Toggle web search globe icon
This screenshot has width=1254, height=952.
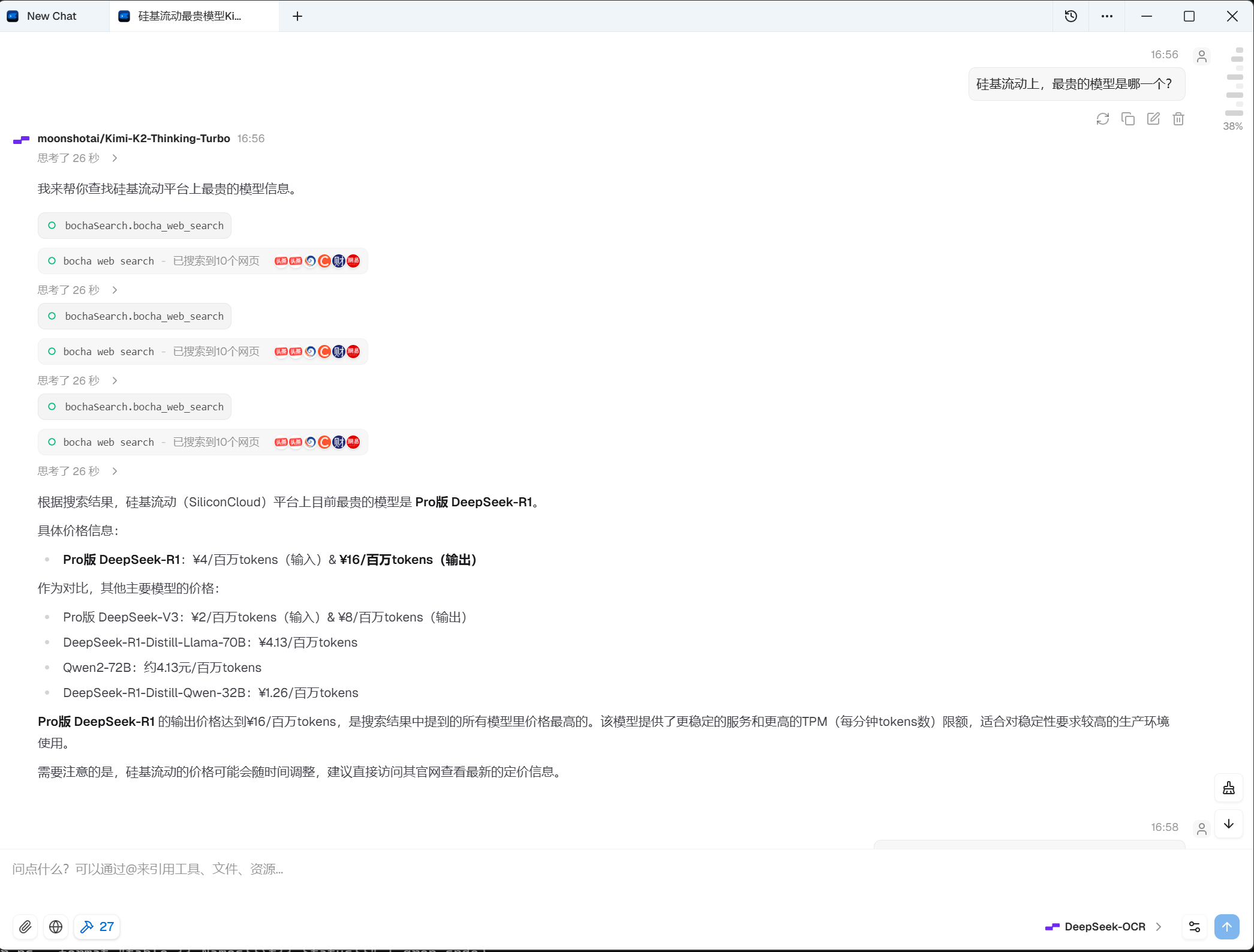pos(56,927)
